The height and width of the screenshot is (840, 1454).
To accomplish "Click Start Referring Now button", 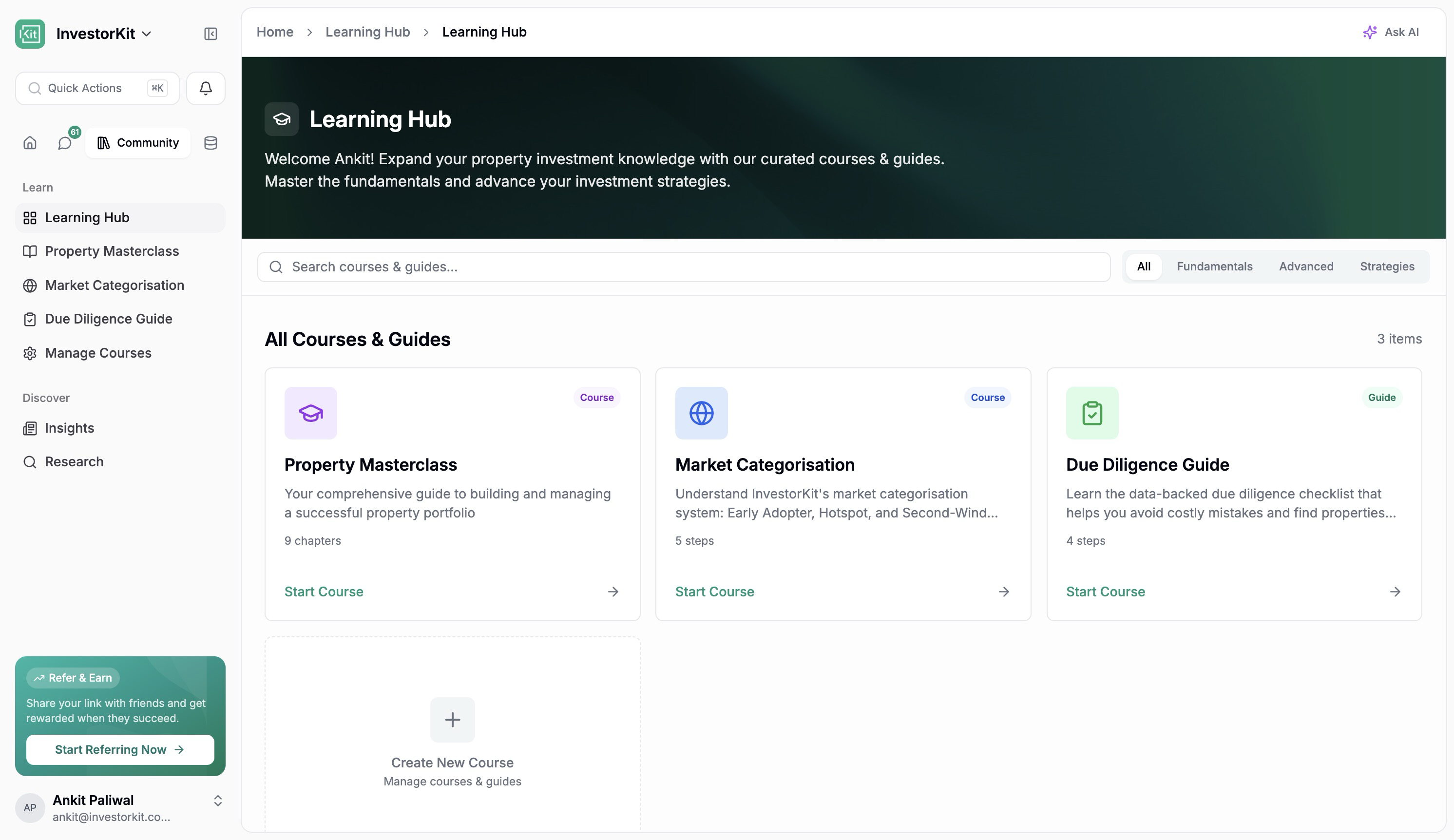I will [x=120, y=749].
